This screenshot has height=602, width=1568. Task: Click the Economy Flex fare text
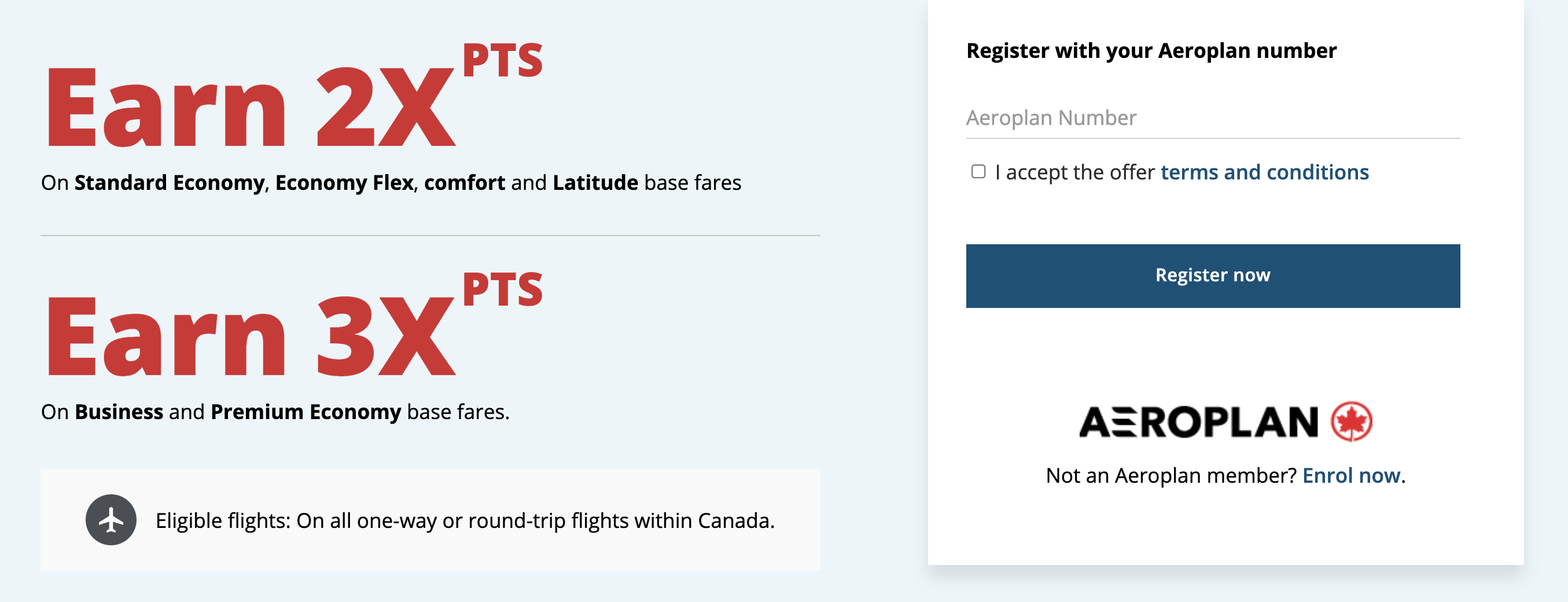[344, 182]
